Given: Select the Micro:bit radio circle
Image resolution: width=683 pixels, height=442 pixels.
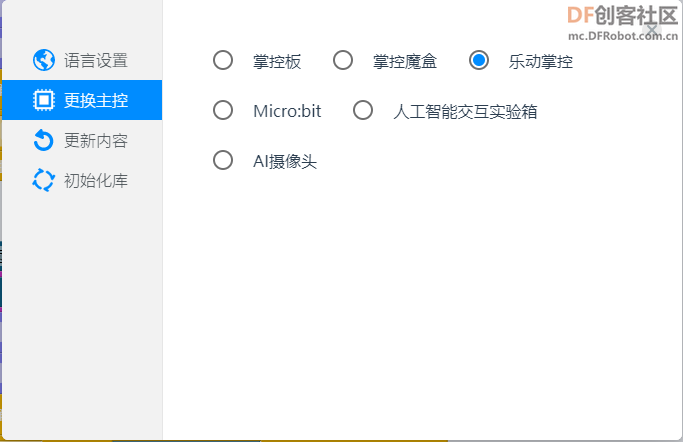Looking at the screenshot, I should (x=223, y=110).
